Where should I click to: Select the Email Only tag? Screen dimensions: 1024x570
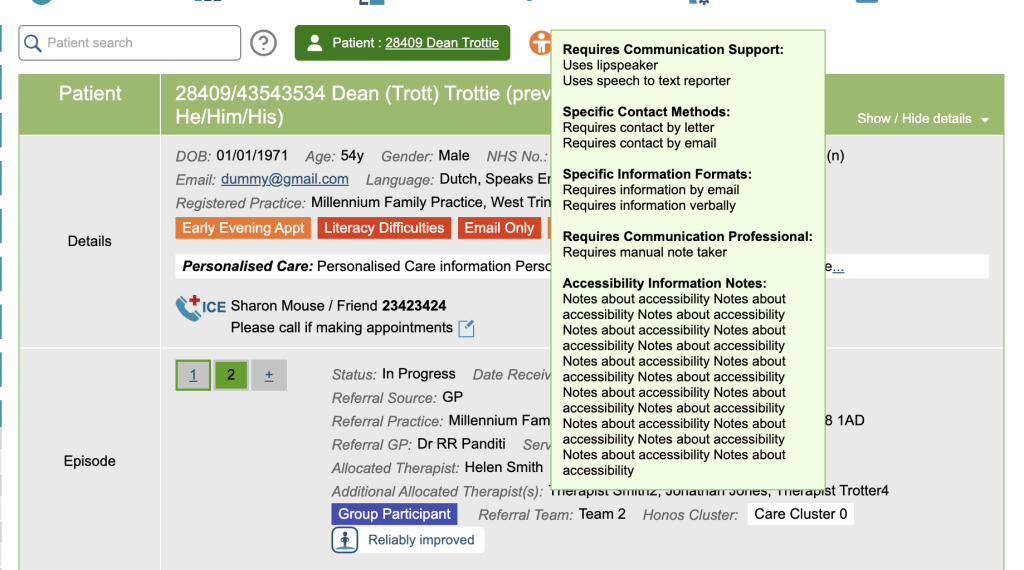tap(498, 228)
